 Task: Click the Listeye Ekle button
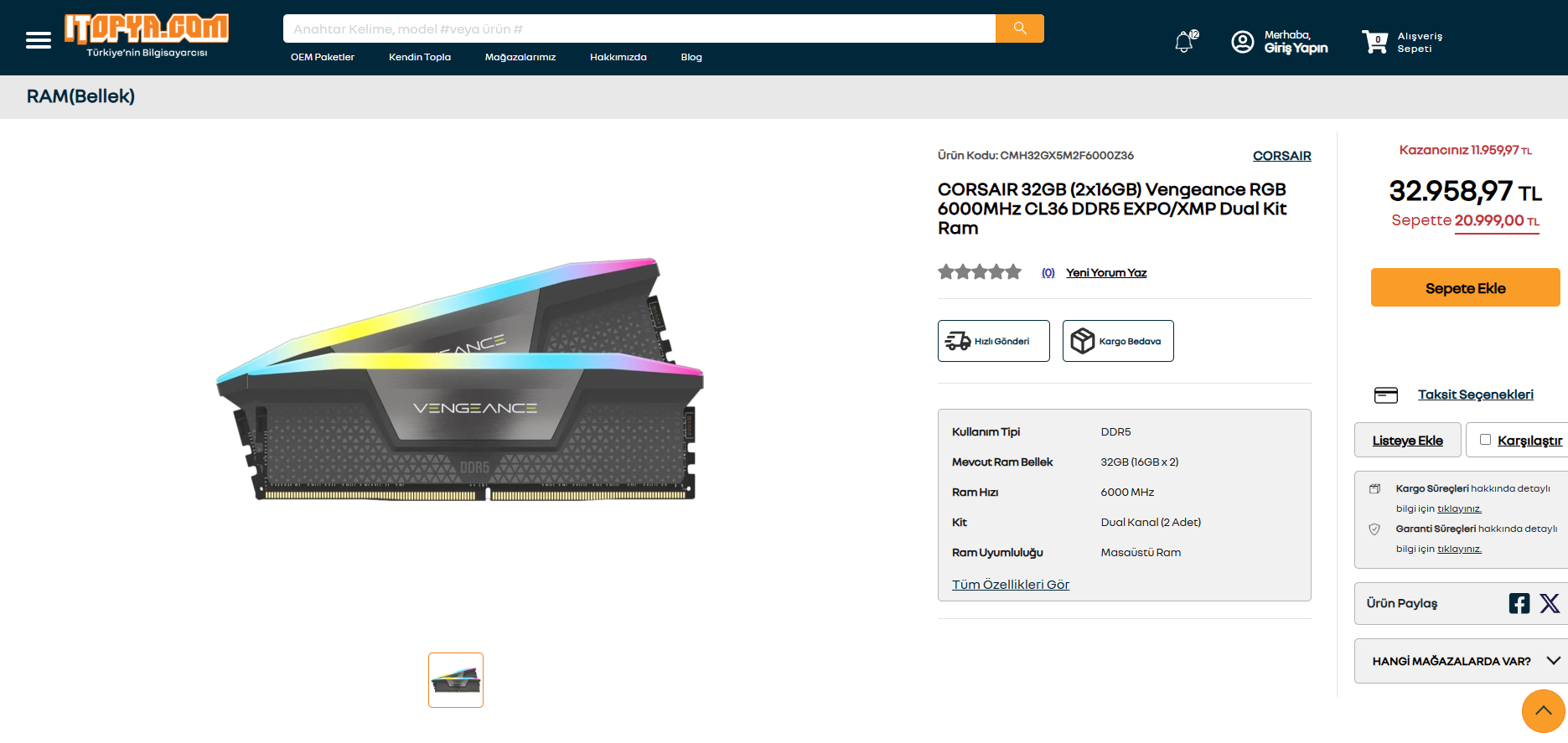(1408, 440)
